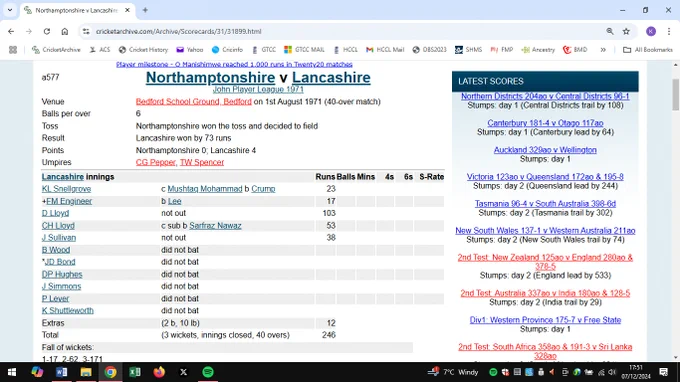Open Microsoft Word from the taskbar
Image resolution: width=680 pixels, height=382 pixels.
[62, 372]
